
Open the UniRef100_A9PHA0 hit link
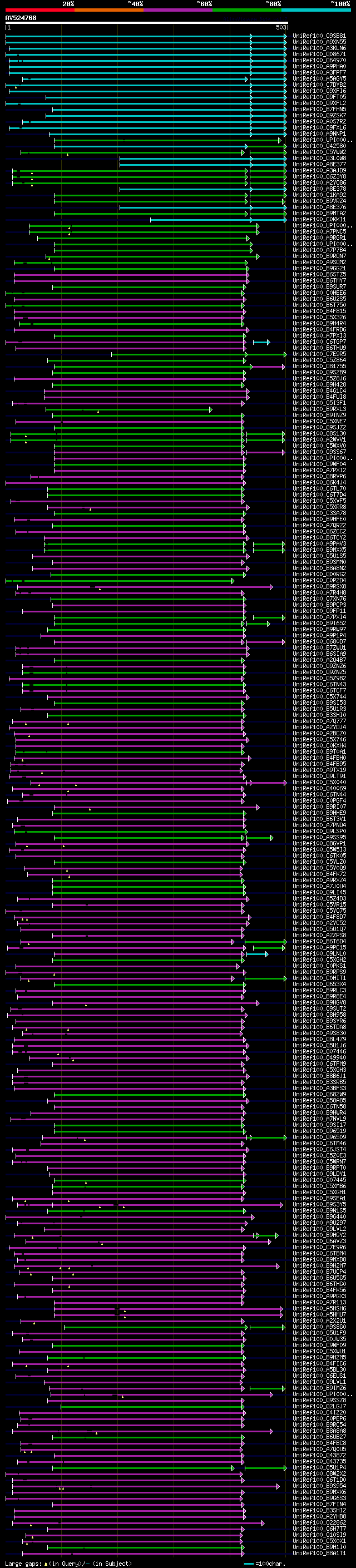click(x=319, y=66)
